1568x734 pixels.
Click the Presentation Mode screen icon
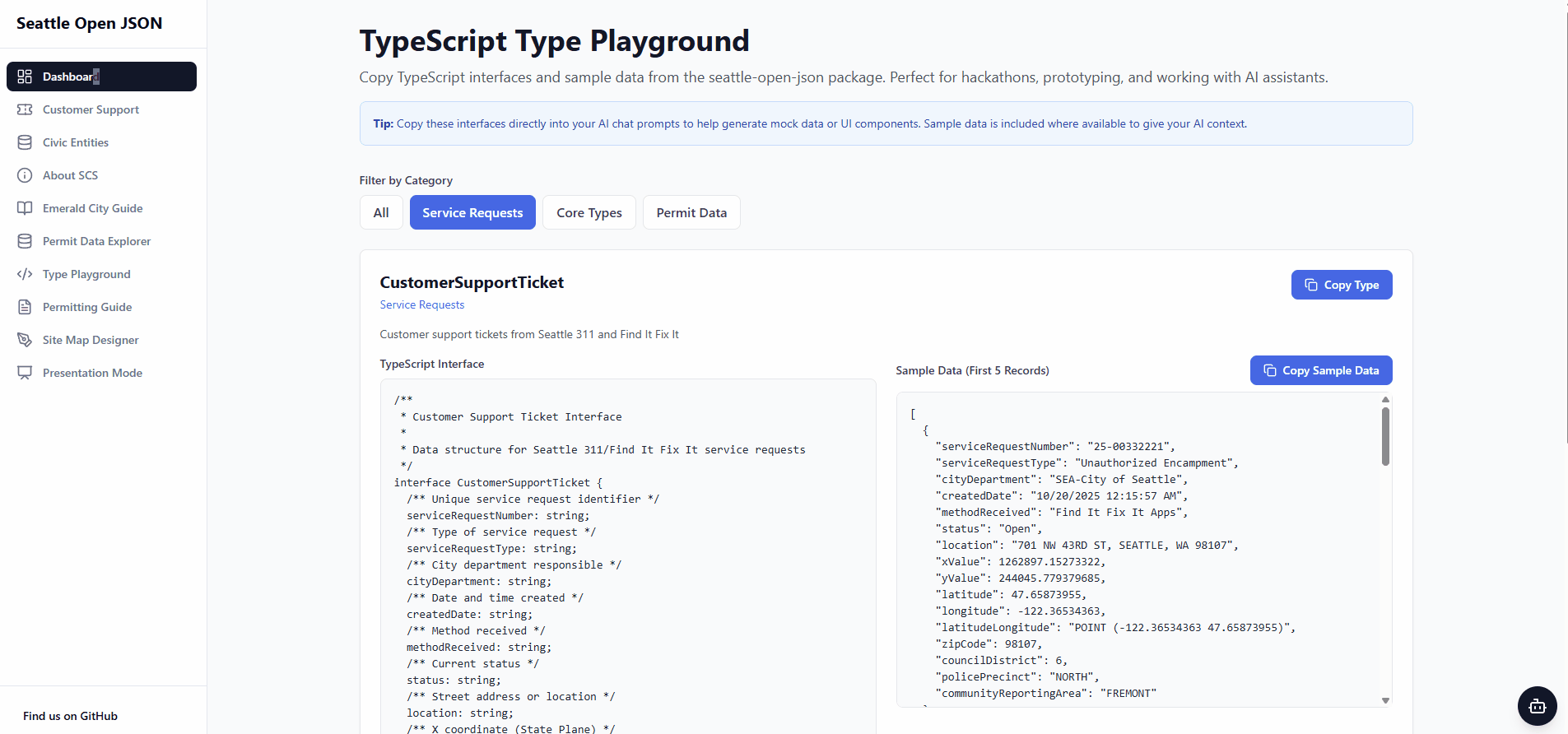point(25,373)
